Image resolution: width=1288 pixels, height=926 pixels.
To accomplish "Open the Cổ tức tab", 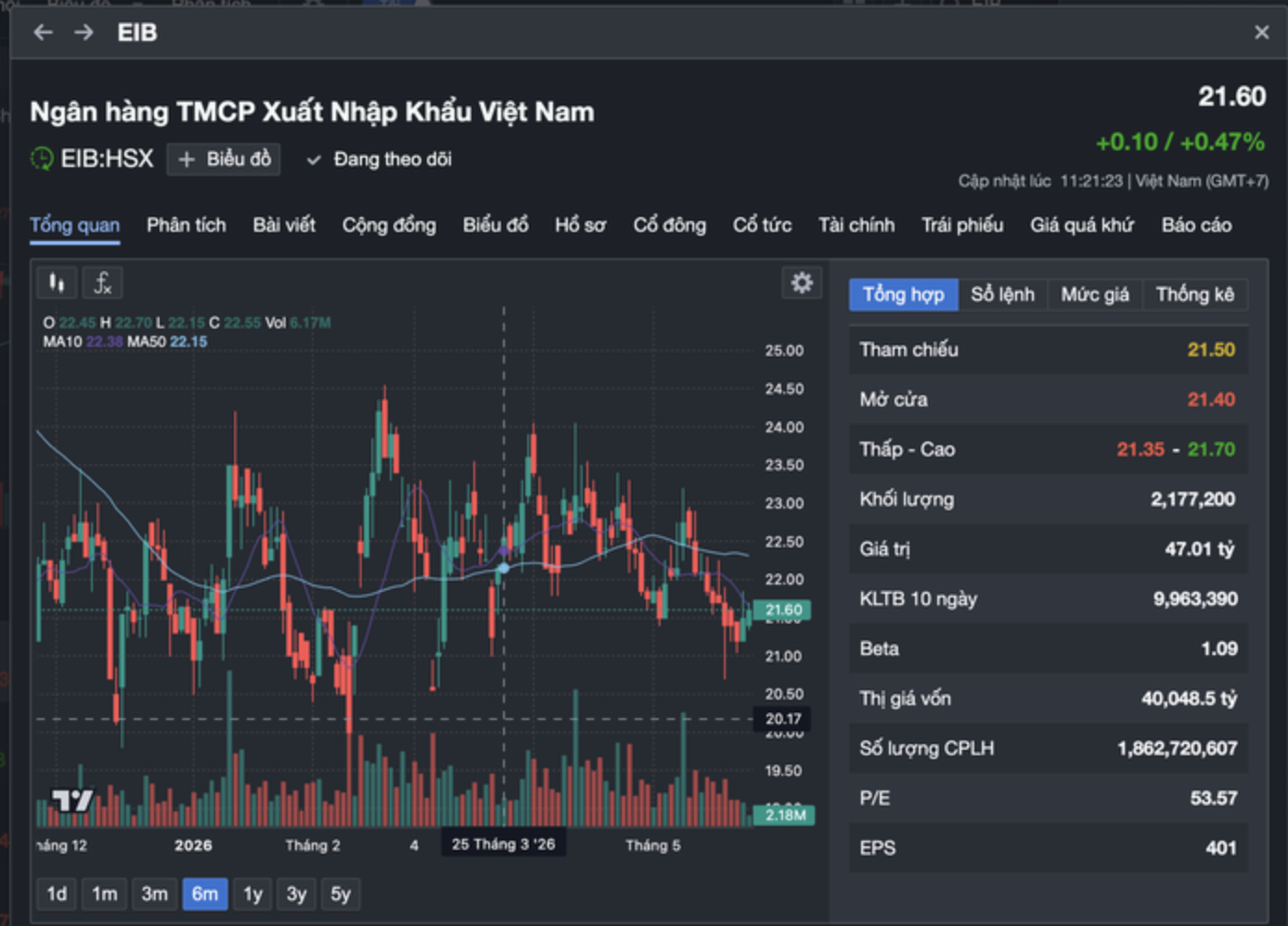I will [762, 225].
